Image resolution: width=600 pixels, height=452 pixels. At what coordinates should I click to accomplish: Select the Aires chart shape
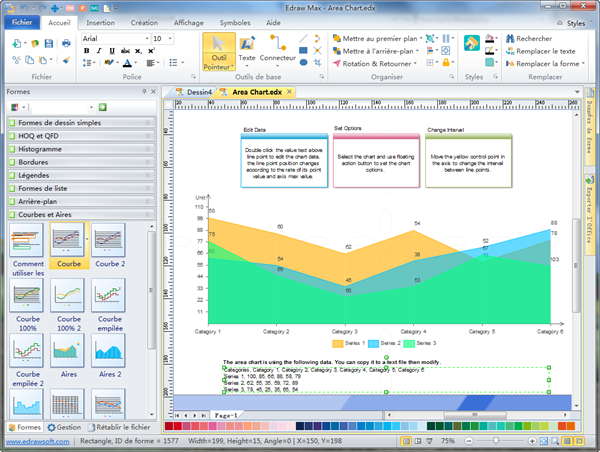(x=67, y=354)
